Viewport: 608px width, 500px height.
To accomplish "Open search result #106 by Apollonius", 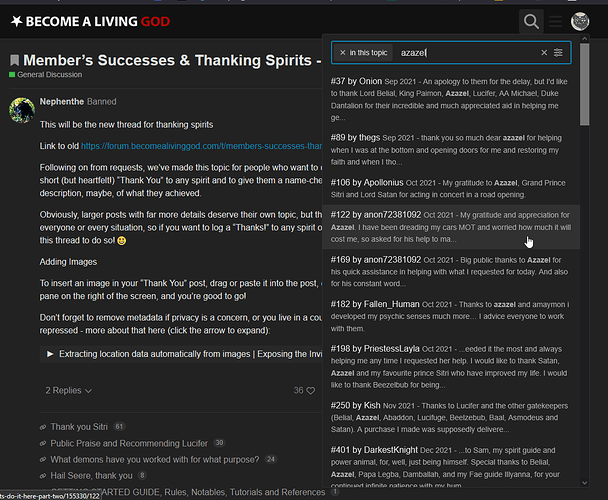I will [451, 189].
